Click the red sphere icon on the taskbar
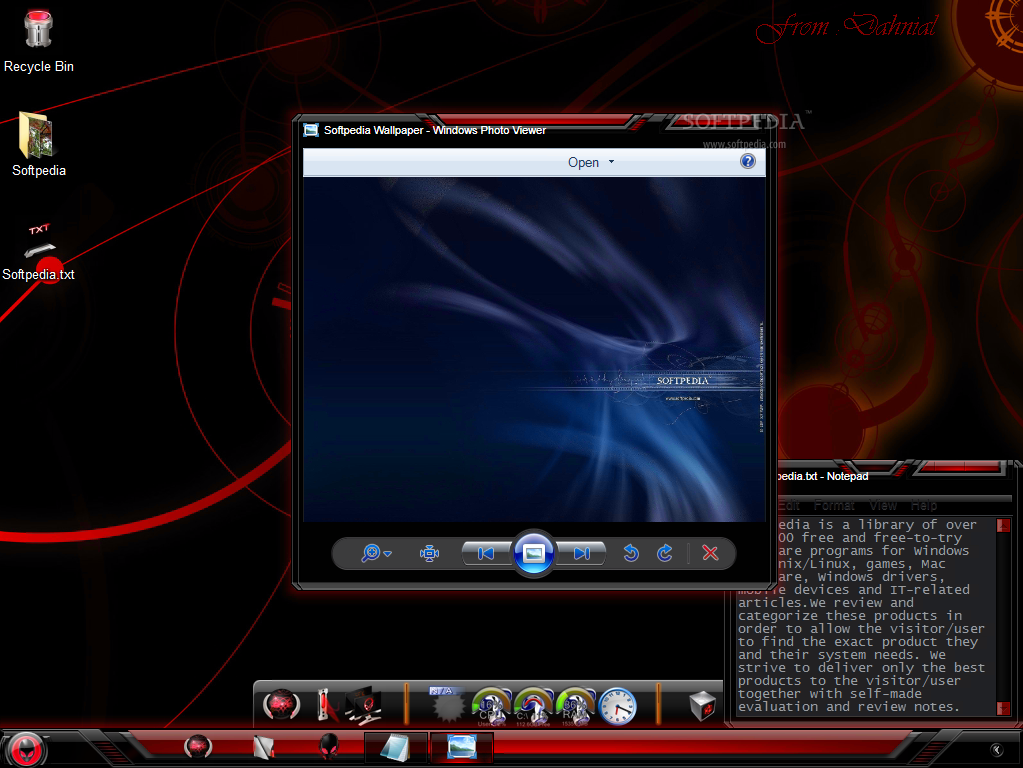Image resolution: width=1023 pixels, height=768 pixels. 198,746
